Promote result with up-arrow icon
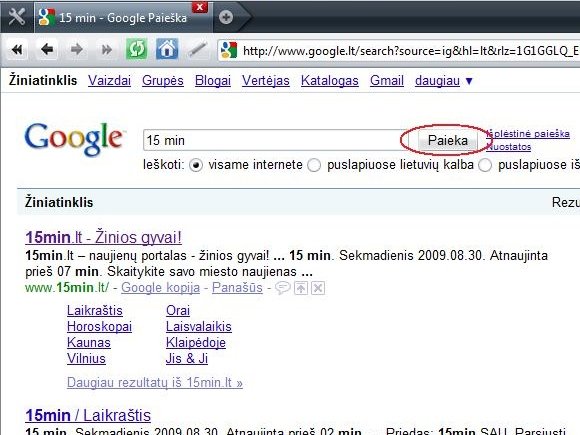 point(301,288)
